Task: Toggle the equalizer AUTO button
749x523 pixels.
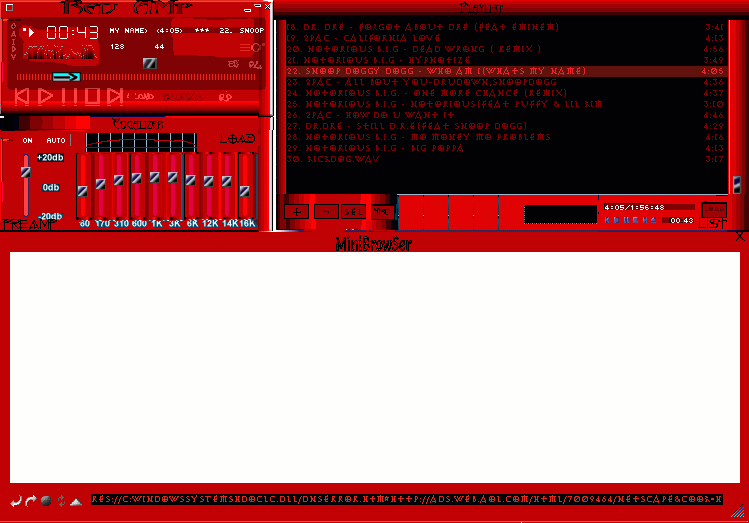Action: 56,140
